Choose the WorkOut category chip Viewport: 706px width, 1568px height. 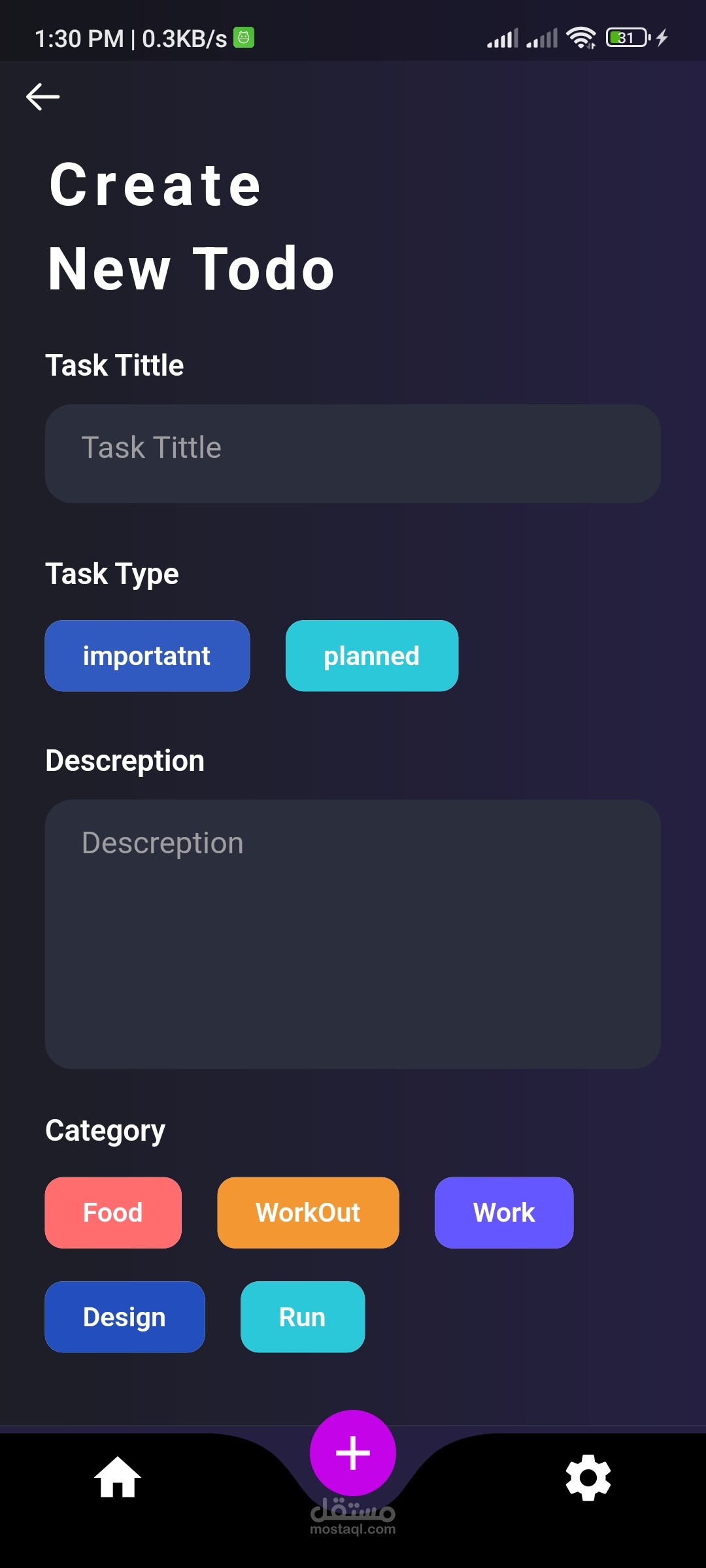(308, 1213)
